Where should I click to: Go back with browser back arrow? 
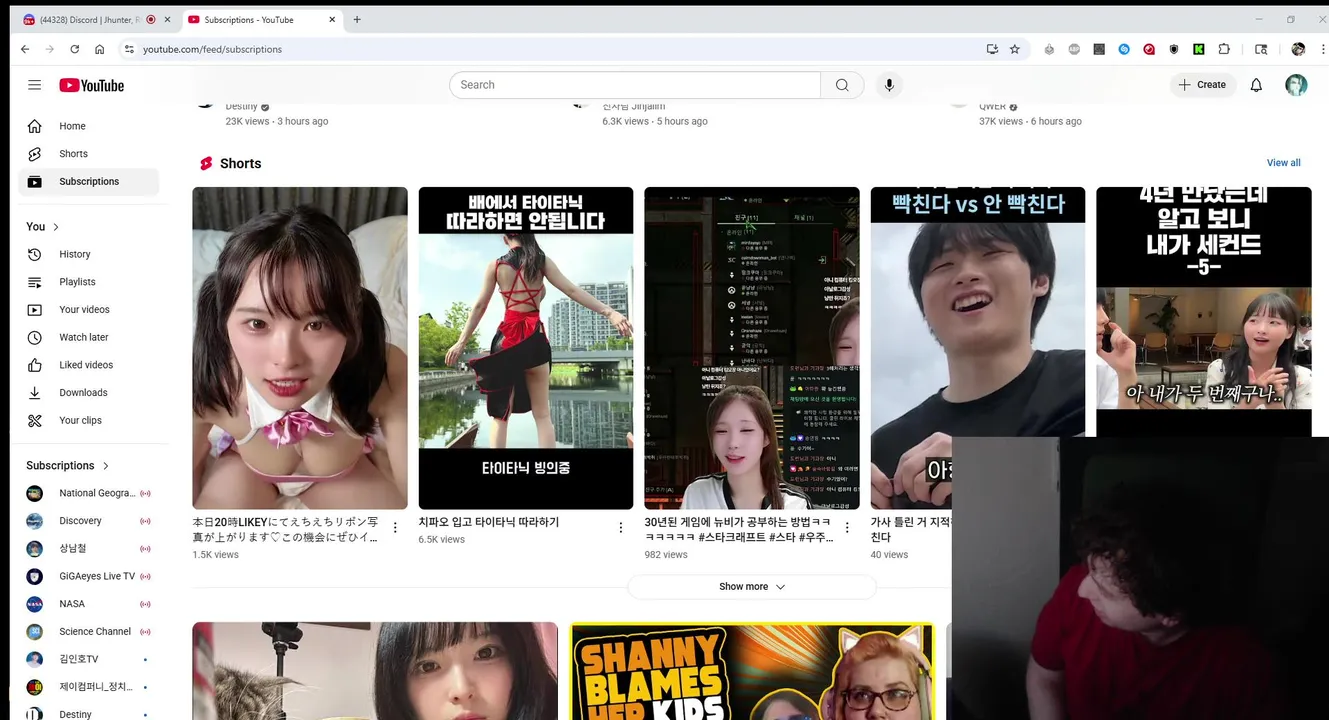coord(25,49)
